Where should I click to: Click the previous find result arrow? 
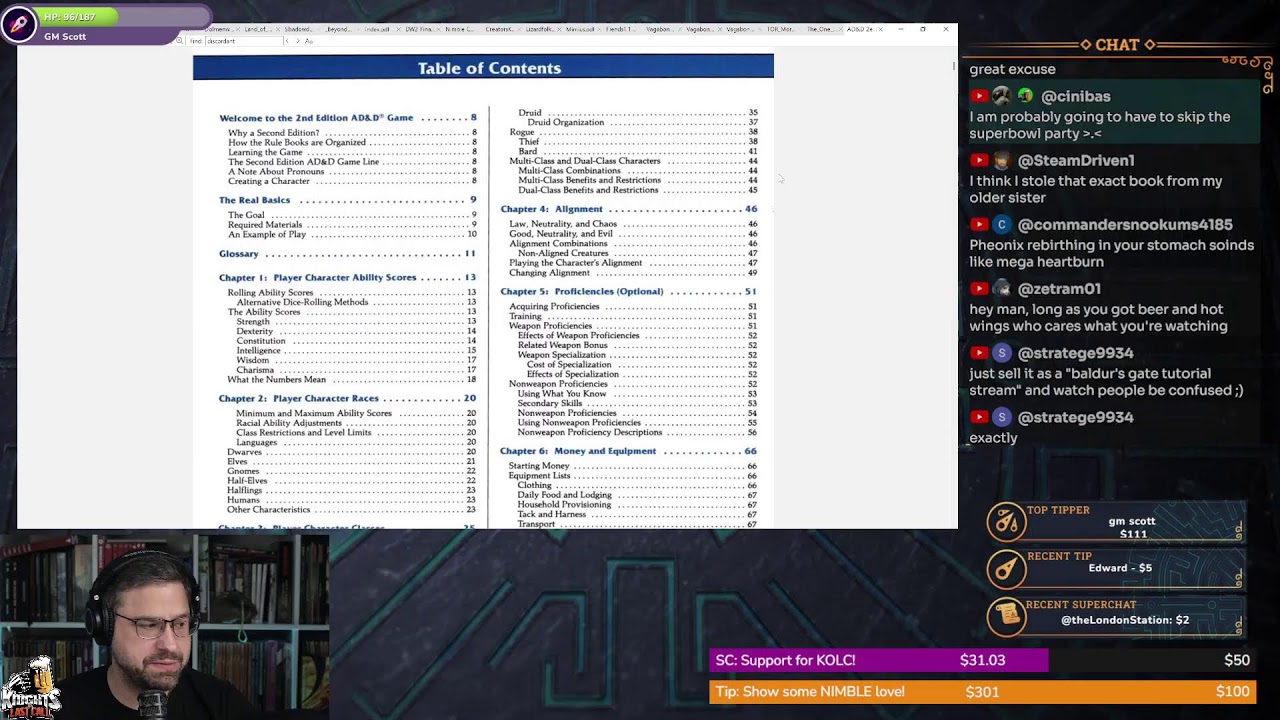point(286,41)
